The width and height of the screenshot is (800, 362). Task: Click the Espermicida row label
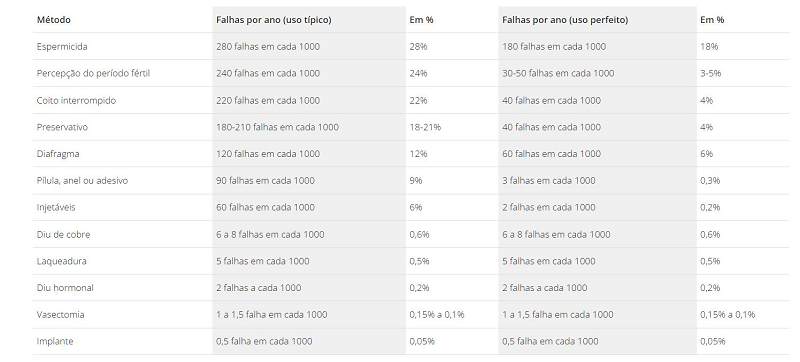62,46
